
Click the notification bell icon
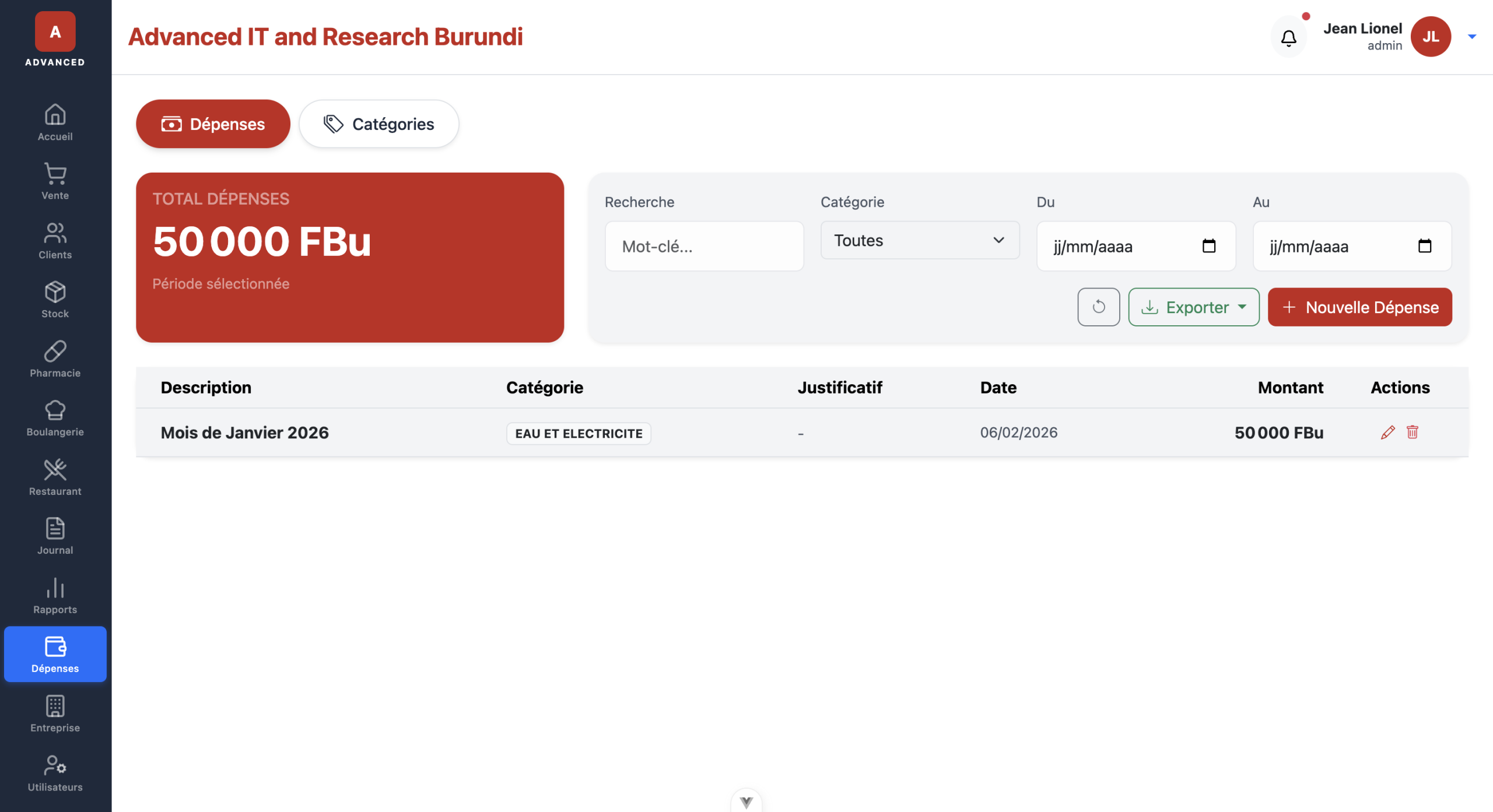[x=1288, y=38]
